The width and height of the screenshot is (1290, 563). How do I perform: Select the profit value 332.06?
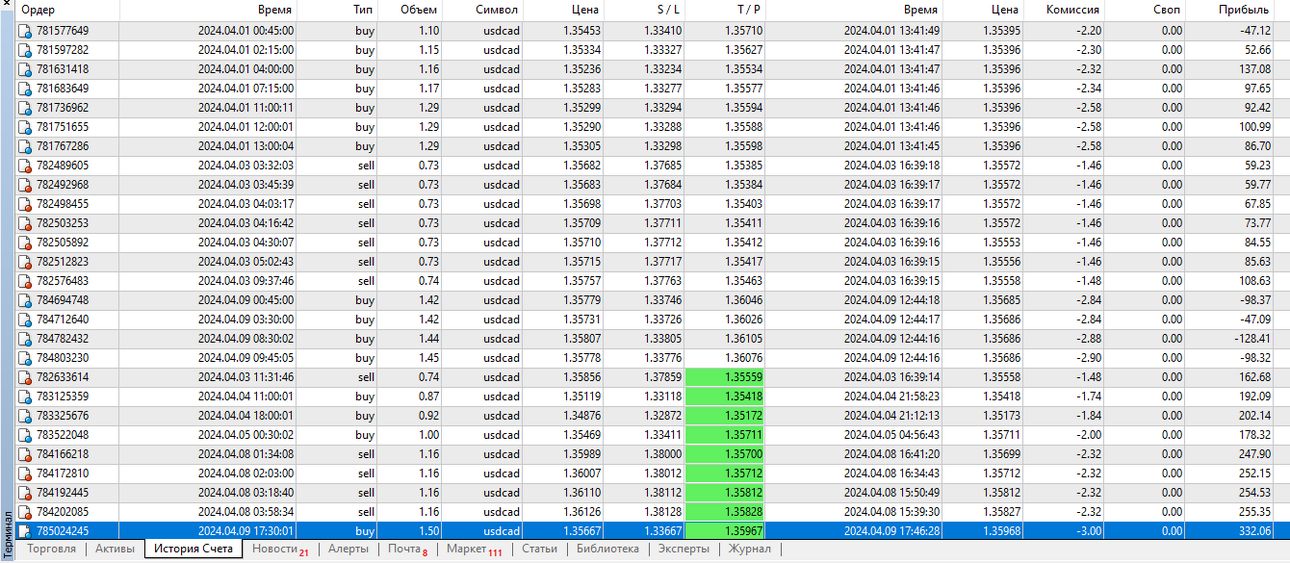(1254, 531)
